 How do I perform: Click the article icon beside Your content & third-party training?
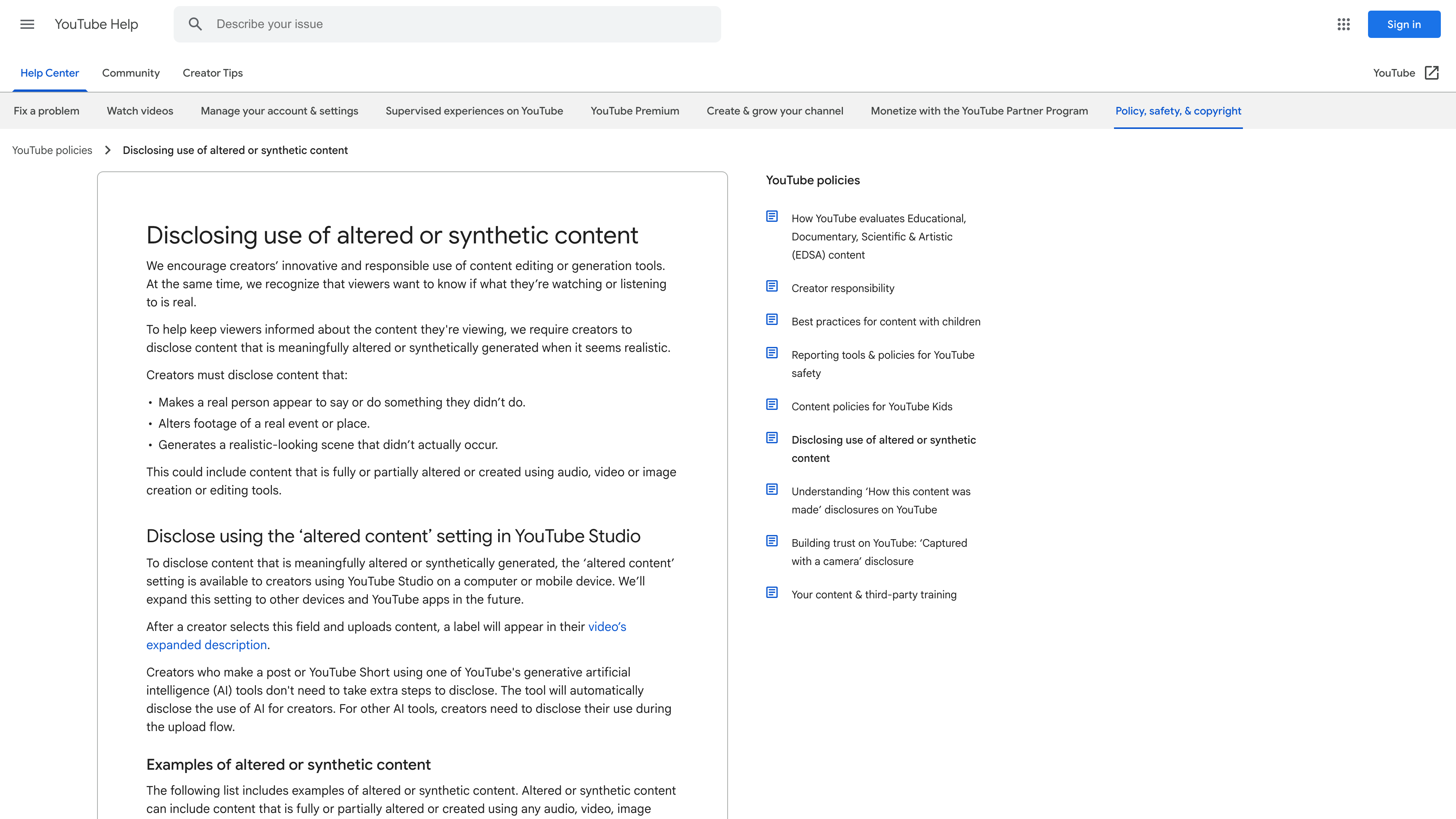pyautogui.click(x=772, y=592)
